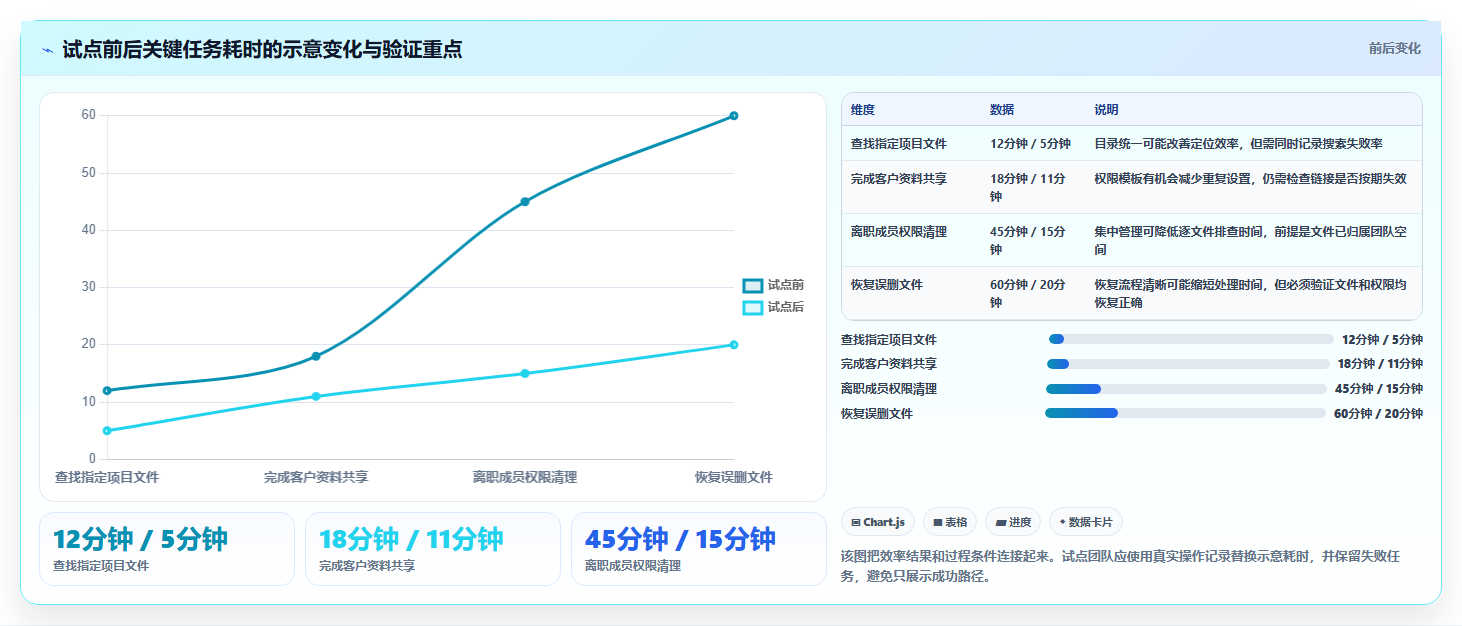Screen dimensions: 1462x626
Task: Click the 试点后 legend label text
Action: [786, 308]
